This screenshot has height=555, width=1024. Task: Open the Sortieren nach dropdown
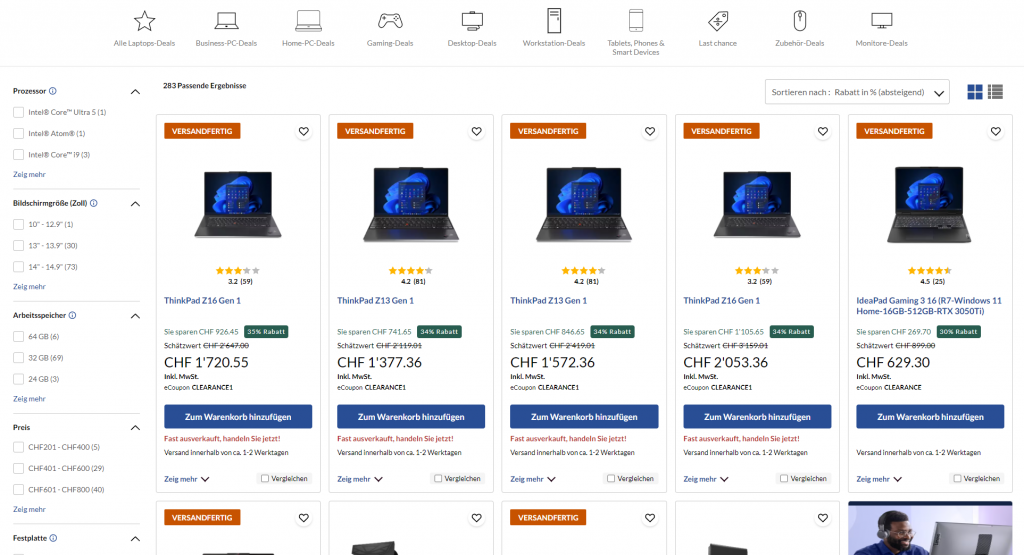pos(857,92)
